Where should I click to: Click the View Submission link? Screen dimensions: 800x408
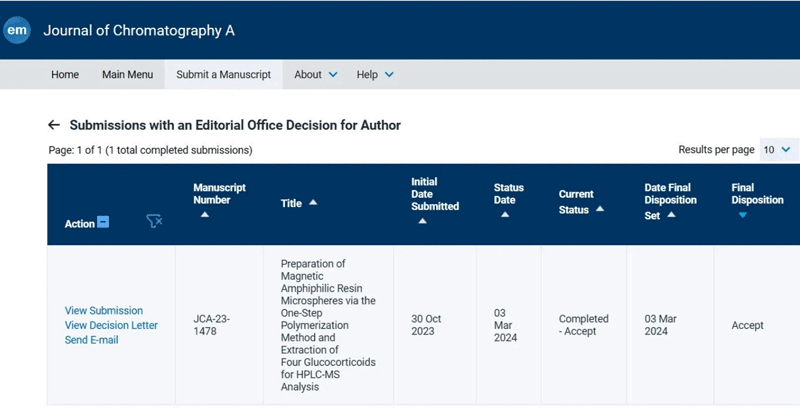coord(104,311)
